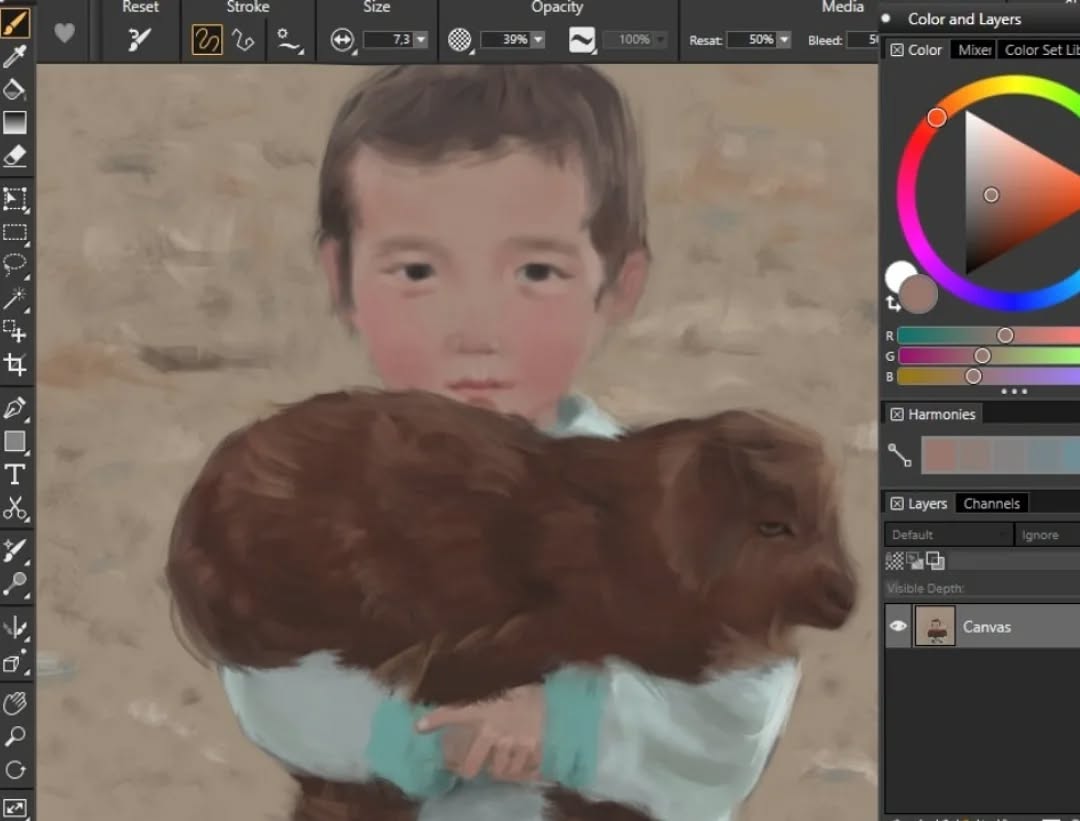Choose the Eraser tool

15,156
